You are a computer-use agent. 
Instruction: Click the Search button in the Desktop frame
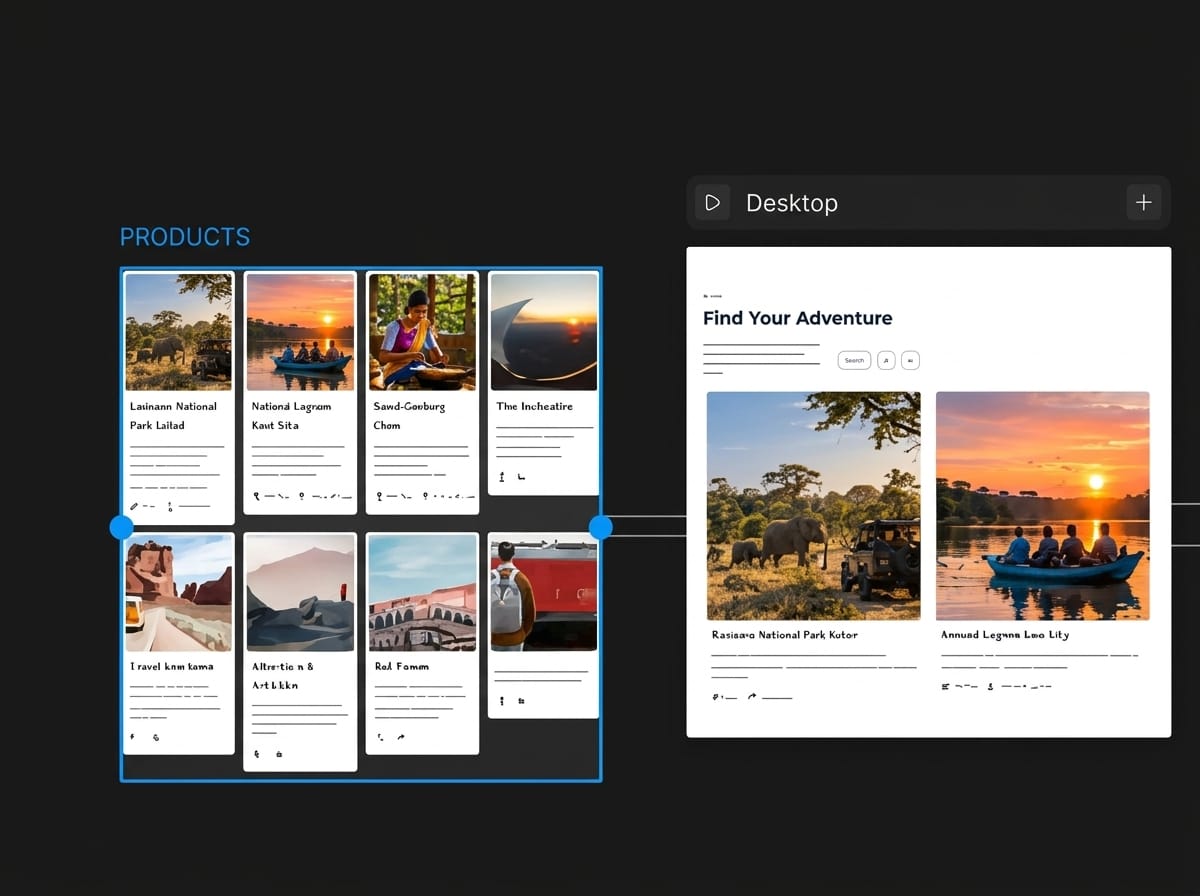pos(854,360)
